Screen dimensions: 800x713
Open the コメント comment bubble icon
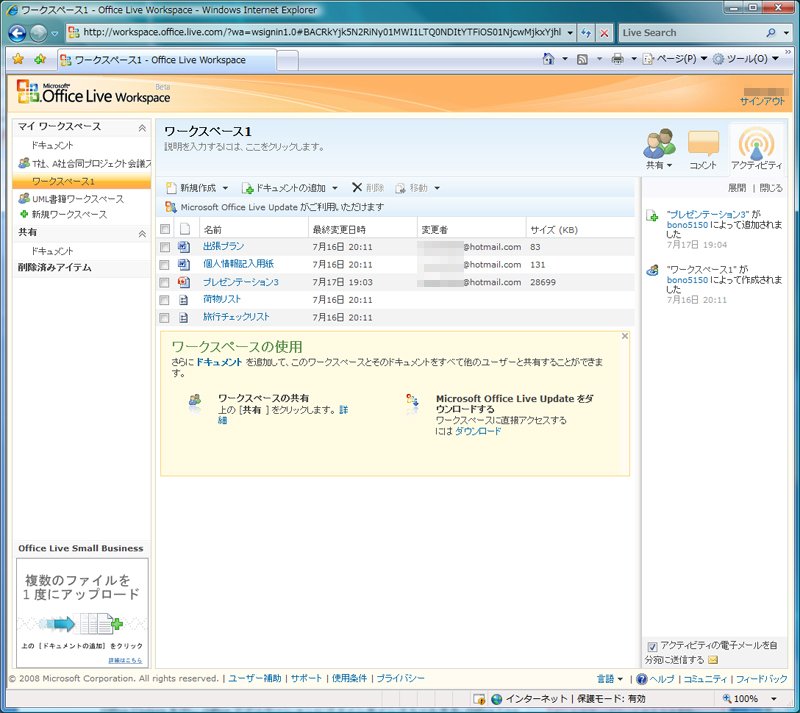coord(704,143)
